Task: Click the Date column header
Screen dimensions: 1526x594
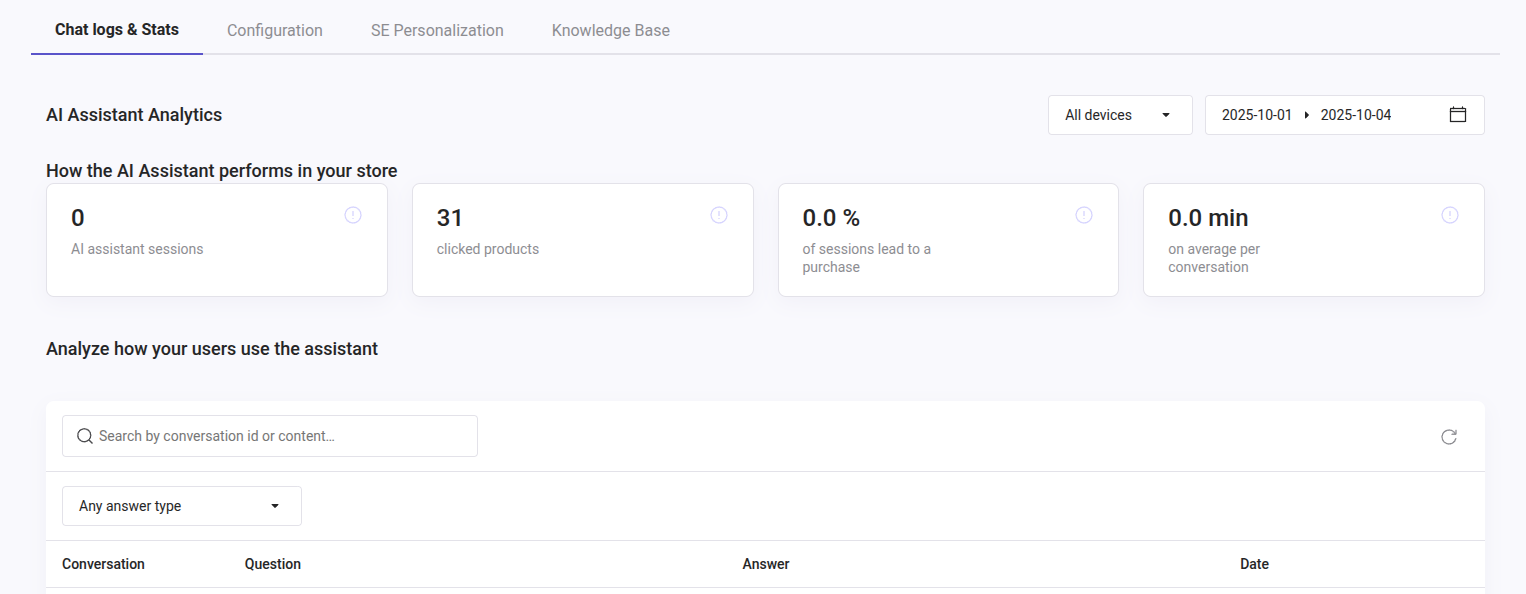Action: pos(1254,564)
